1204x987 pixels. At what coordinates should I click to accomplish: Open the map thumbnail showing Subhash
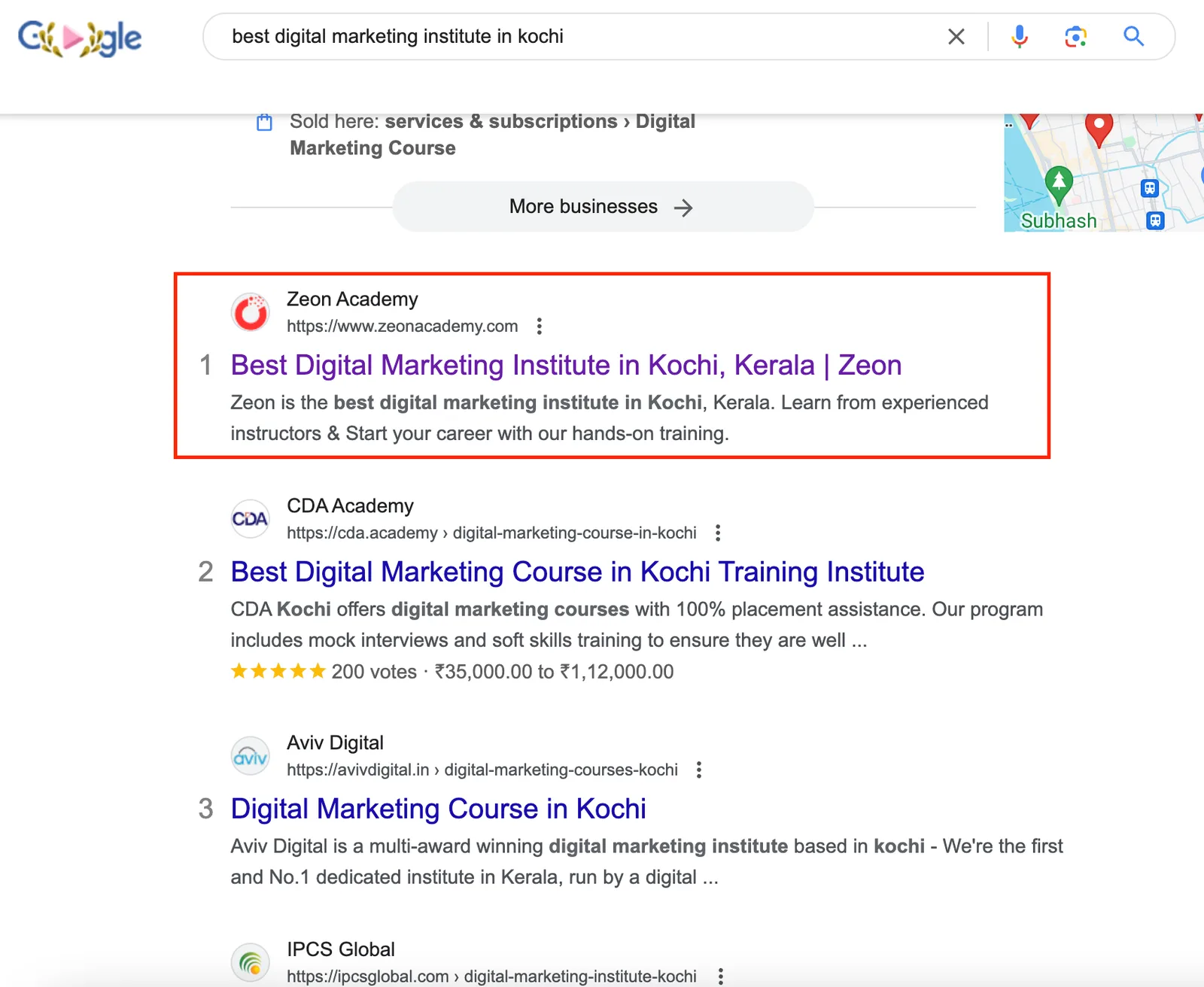(x=1104, y=173)
